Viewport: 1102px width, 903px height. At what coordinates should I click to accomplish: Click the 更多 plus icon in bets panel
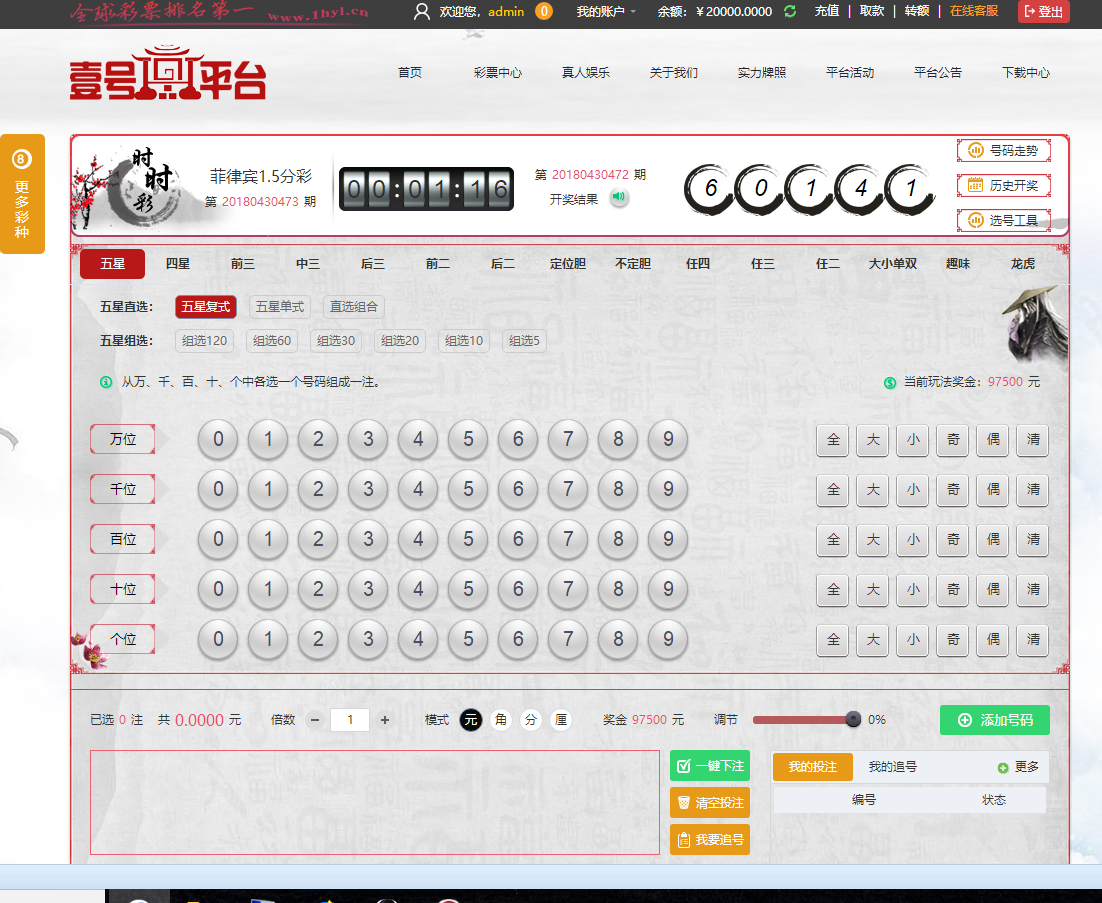(1003, 768)
